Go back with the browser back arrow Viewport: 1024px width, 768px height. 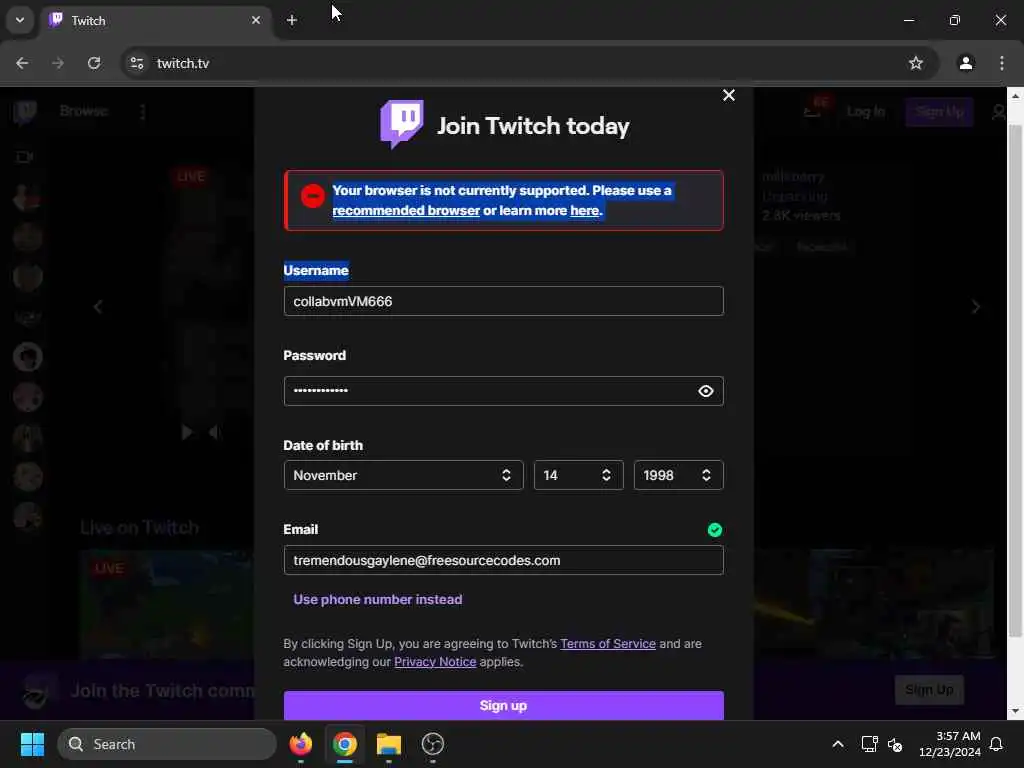(x=22, y=63)
